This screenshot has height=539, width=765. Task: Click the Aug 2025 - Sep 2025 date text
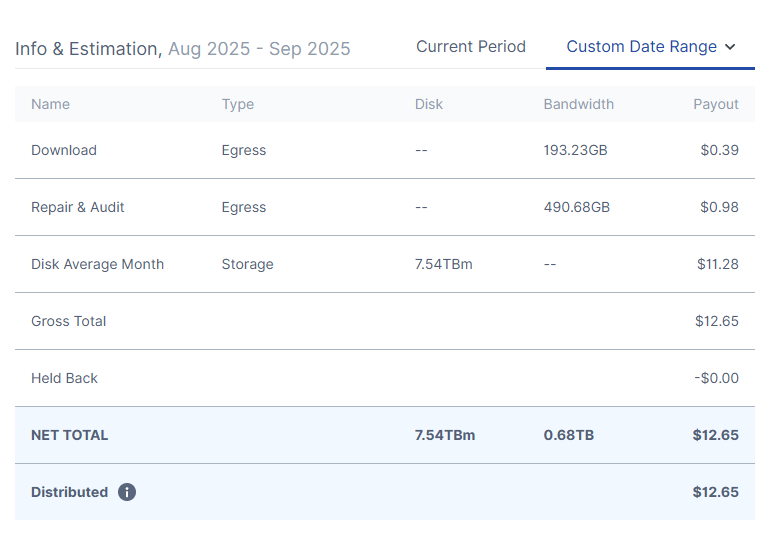pos(259,49)
